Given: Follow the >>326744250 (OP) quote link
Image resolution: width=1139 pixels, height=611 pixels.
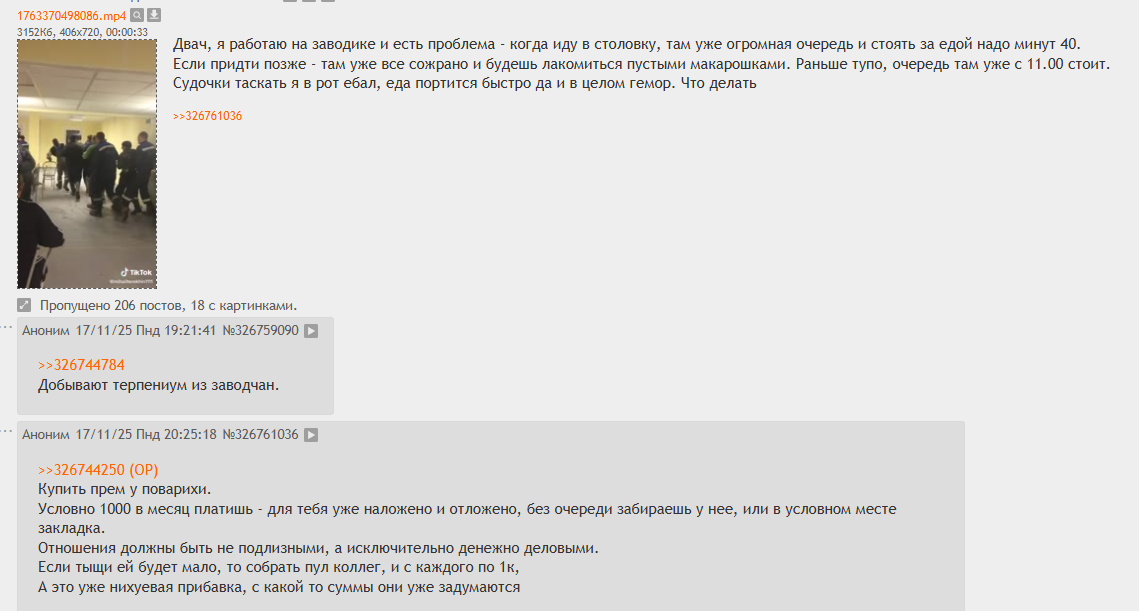Looking at the screenshot, I should point(98,470).
